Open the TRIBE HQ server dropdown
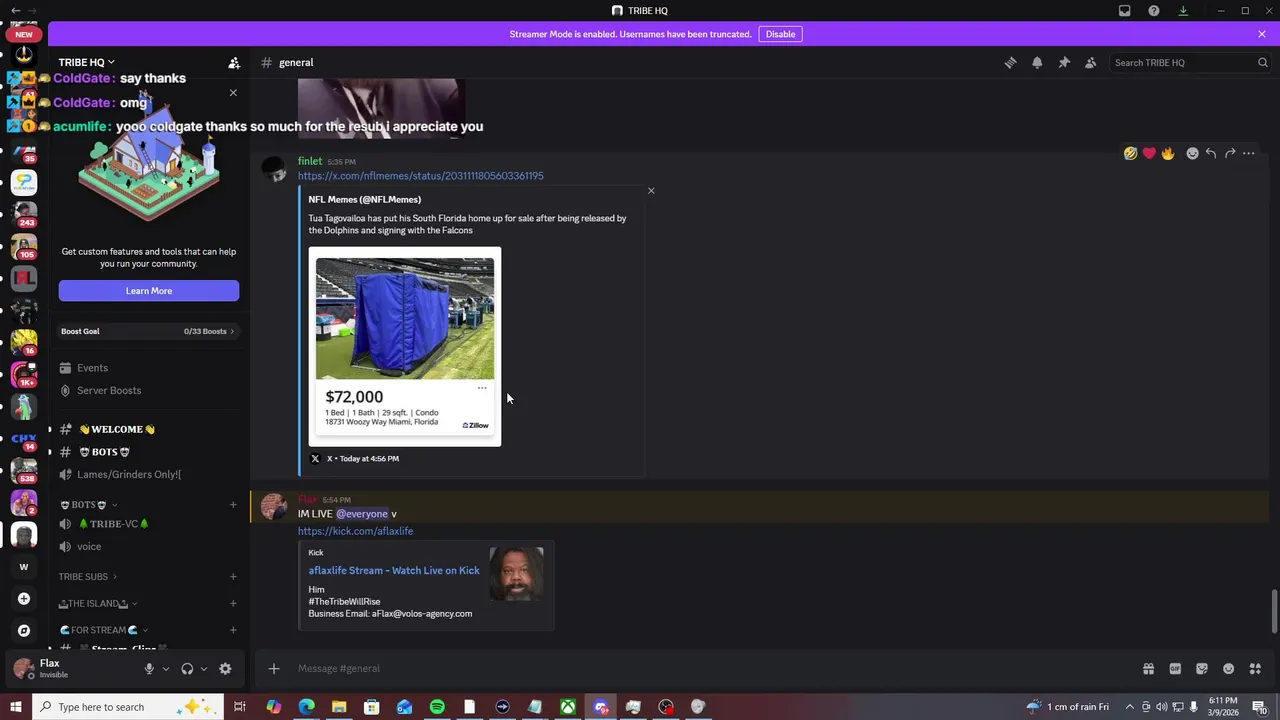 pos(86,62)
